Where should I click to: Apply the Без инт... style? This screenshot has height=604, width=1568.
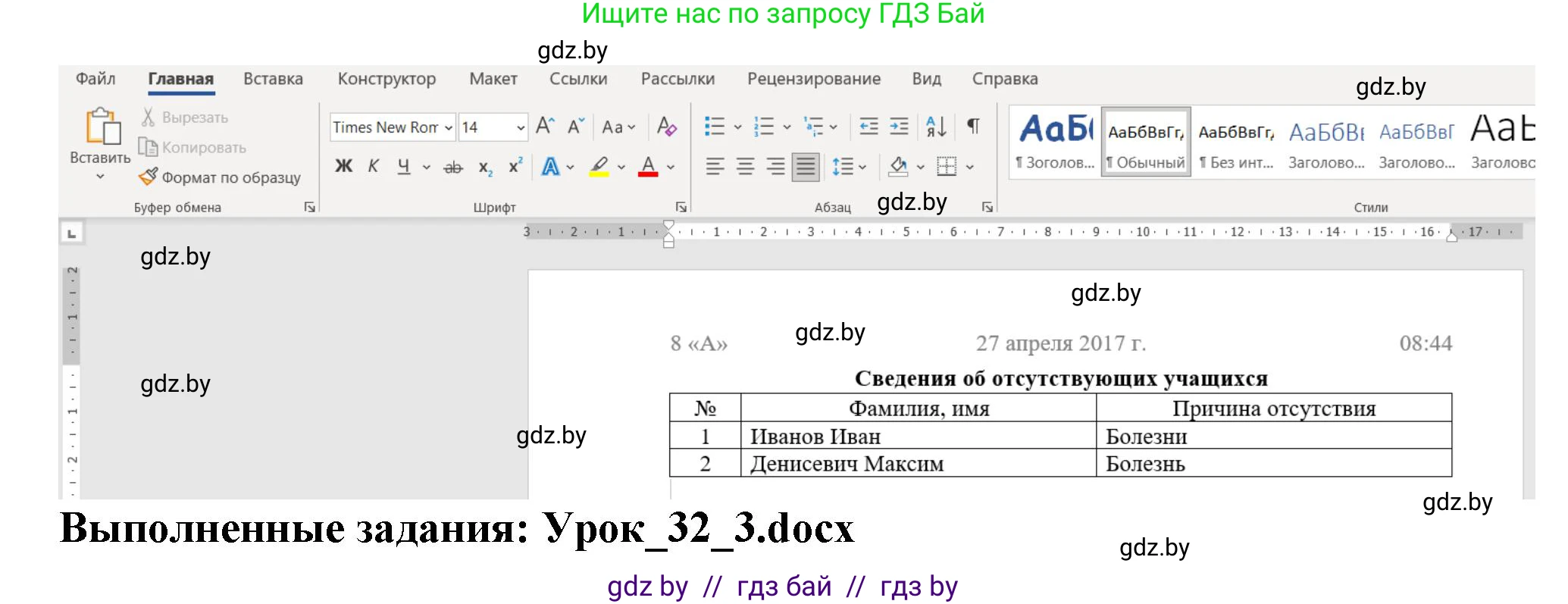coord(1236,142)
